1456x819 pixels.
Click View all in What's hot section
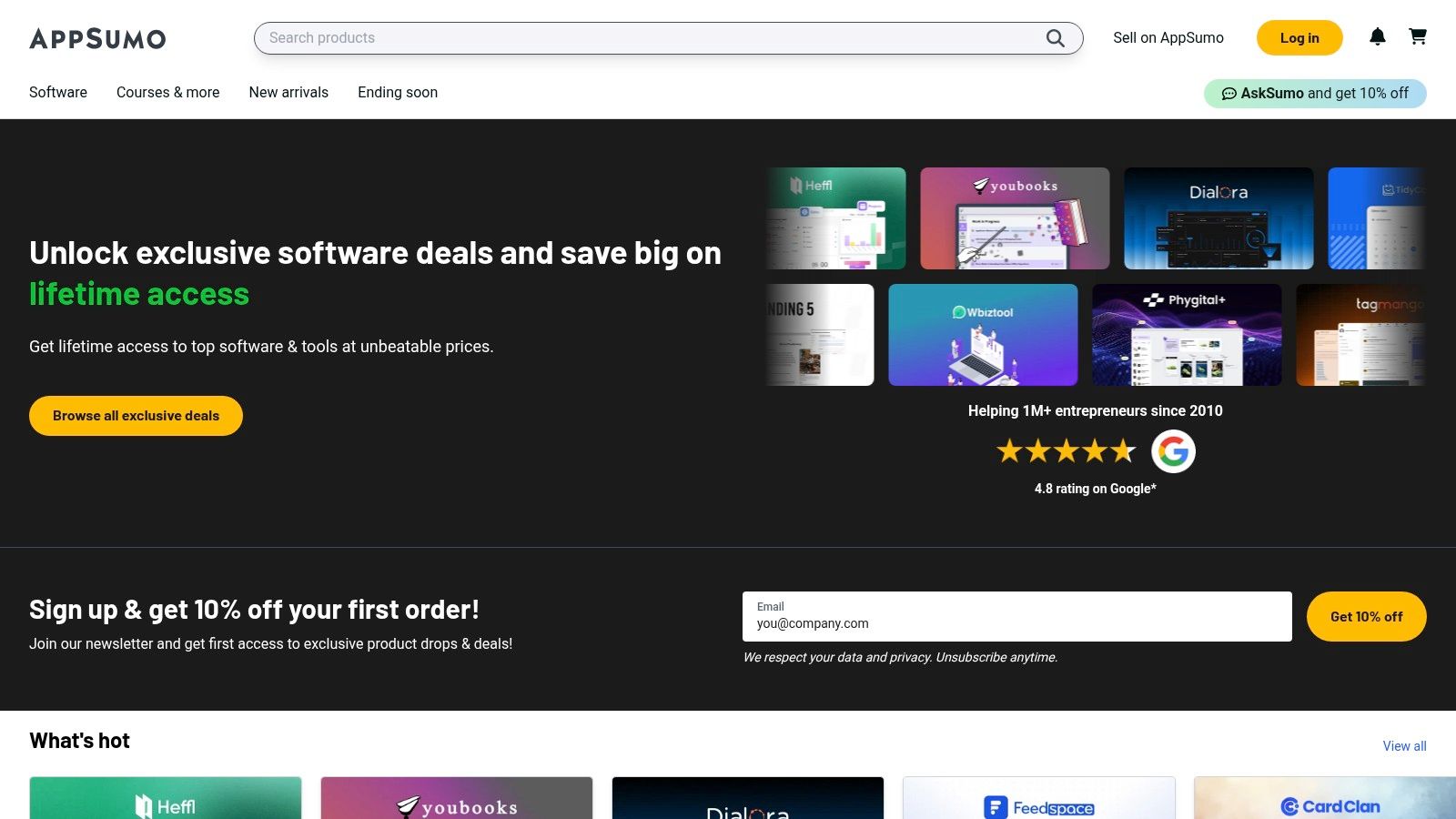[x=1404, y=745]
